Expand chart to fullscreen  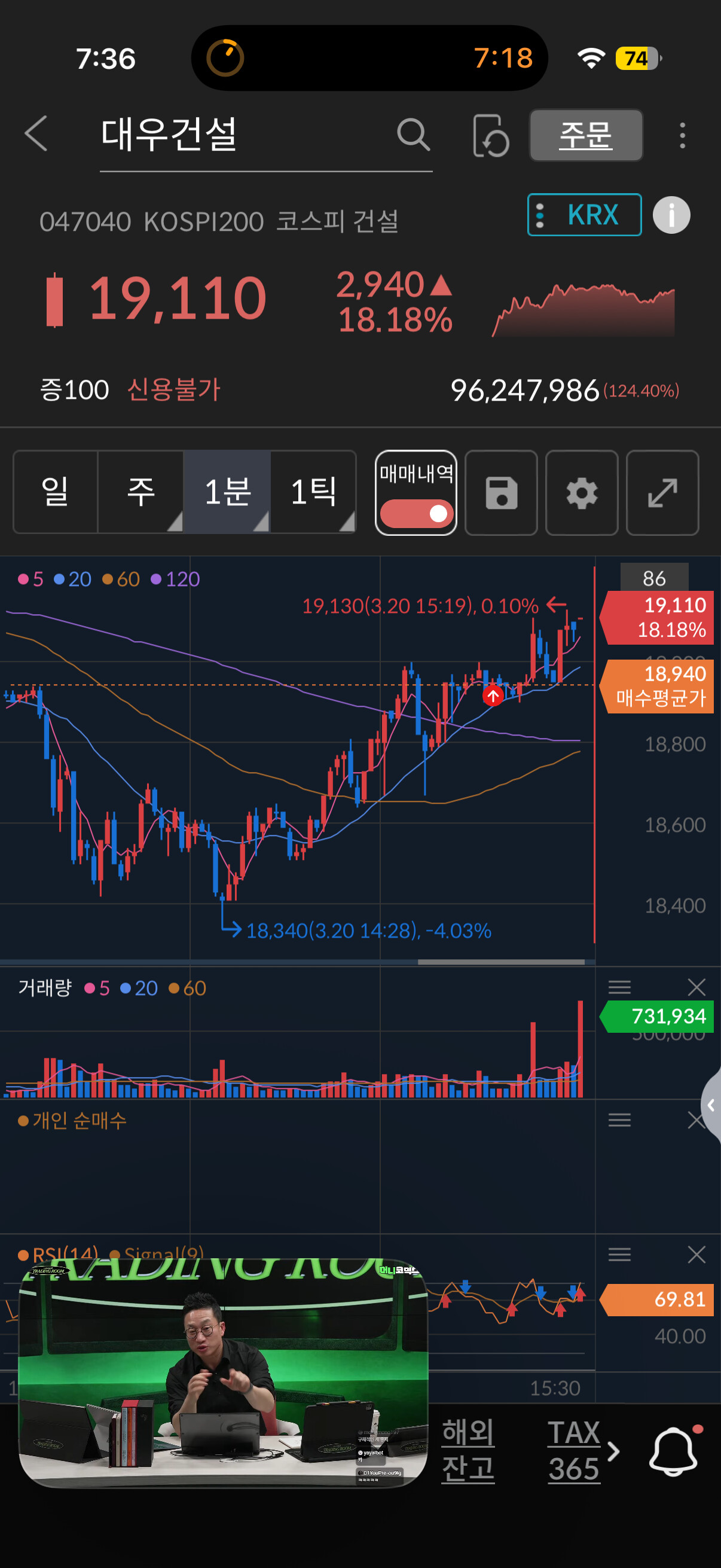(x=662, y=492)
